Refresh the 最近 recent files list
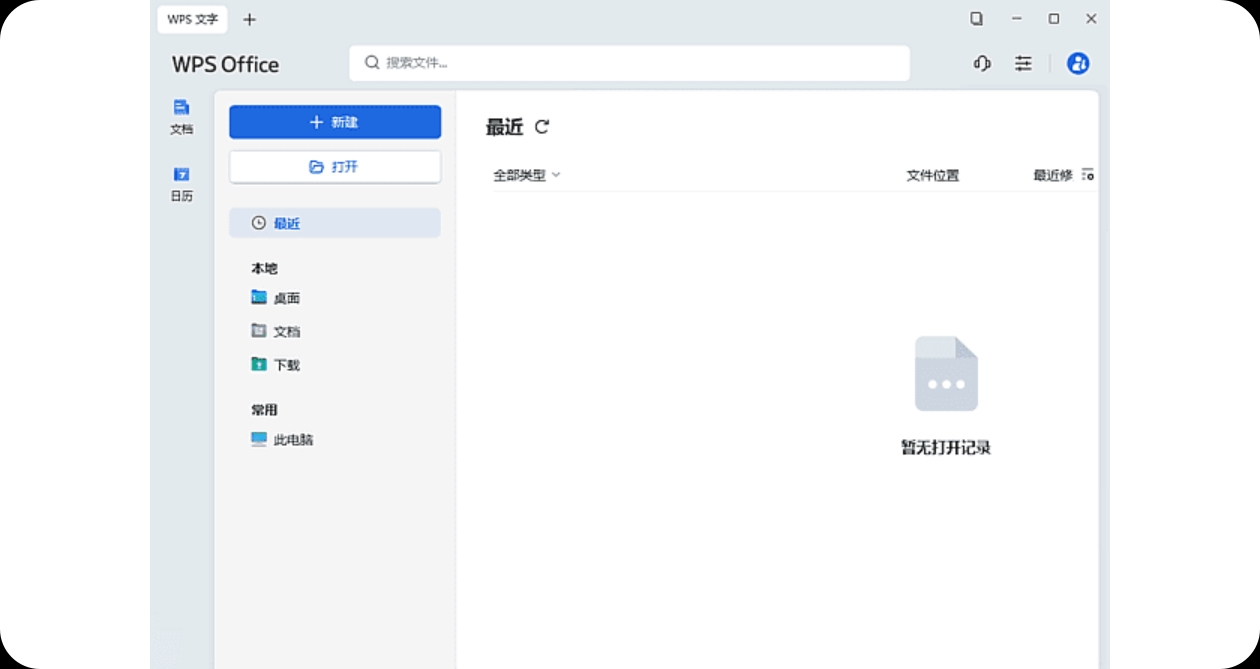Screen dimensions: 1260x669 click(x=542, y=127)
